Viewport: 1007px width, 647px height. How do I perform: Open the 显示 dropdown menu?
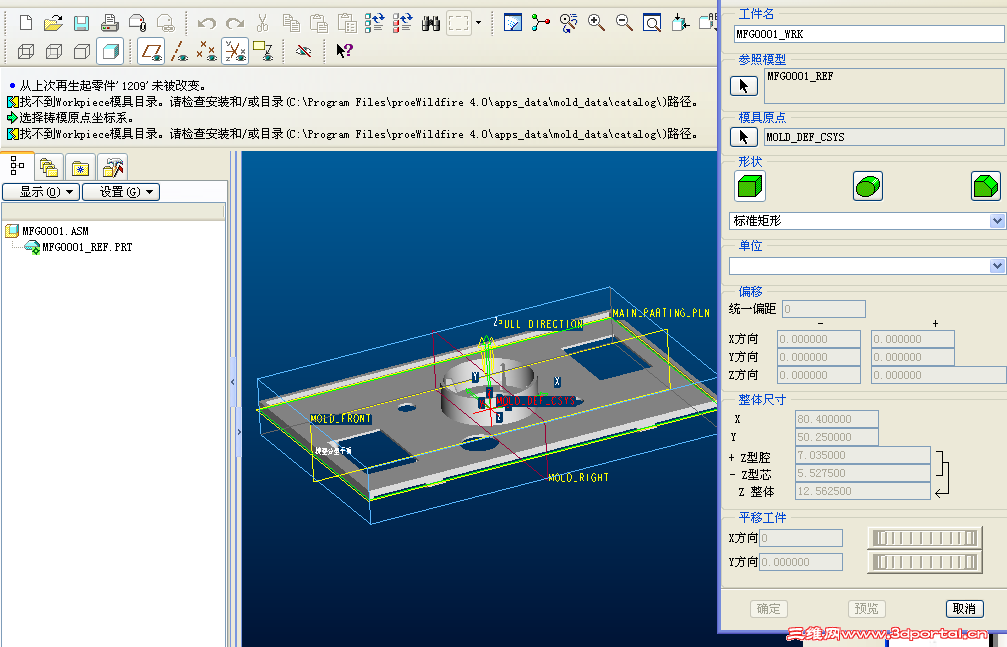[x=41, y=191]
